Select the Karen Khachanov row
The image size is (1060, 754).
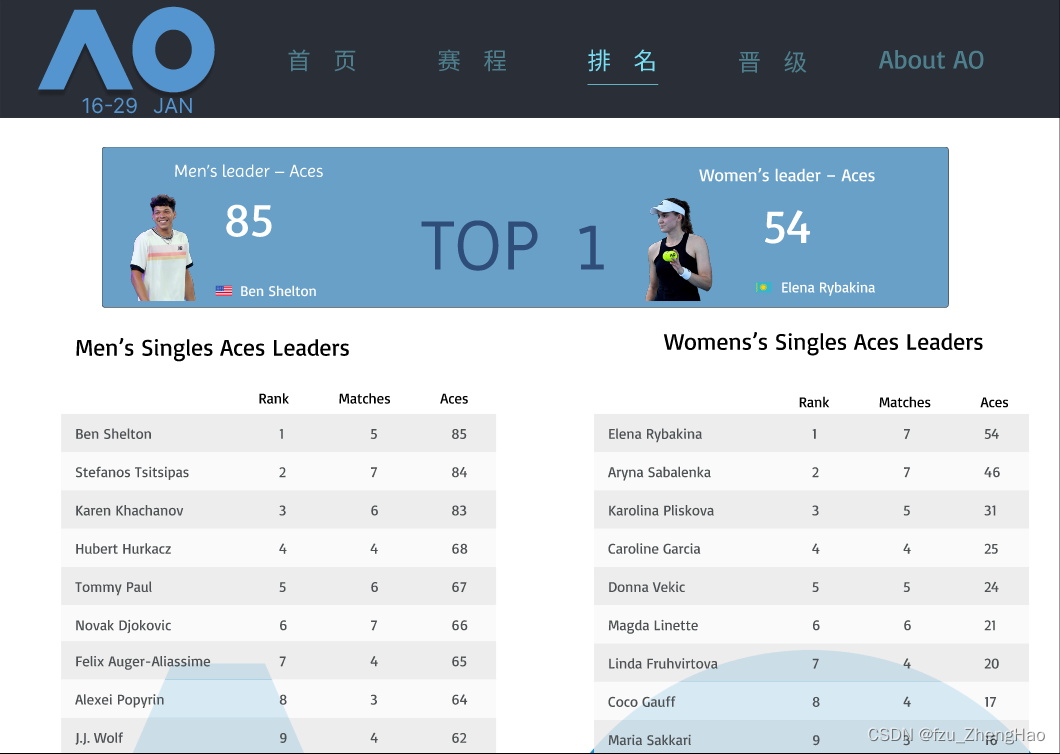279,511
